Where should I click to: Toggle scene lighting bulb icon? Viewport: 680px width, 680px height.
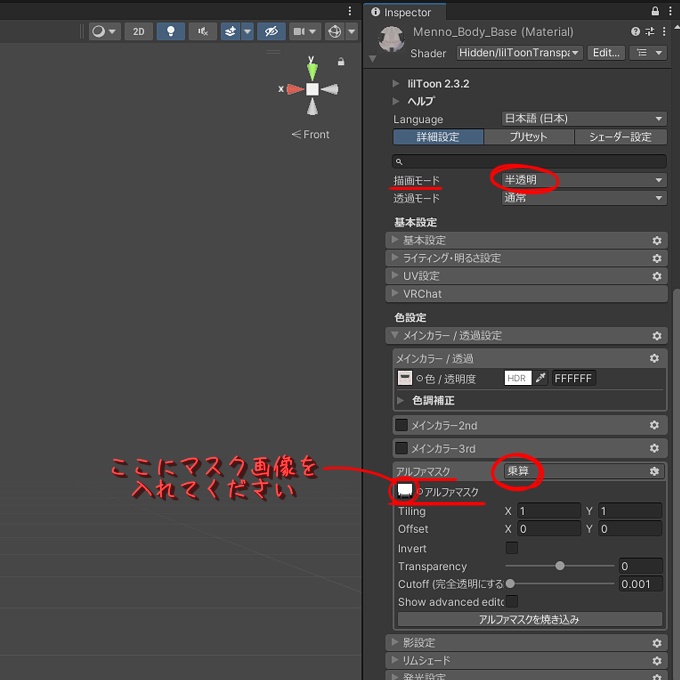point(170,31)
